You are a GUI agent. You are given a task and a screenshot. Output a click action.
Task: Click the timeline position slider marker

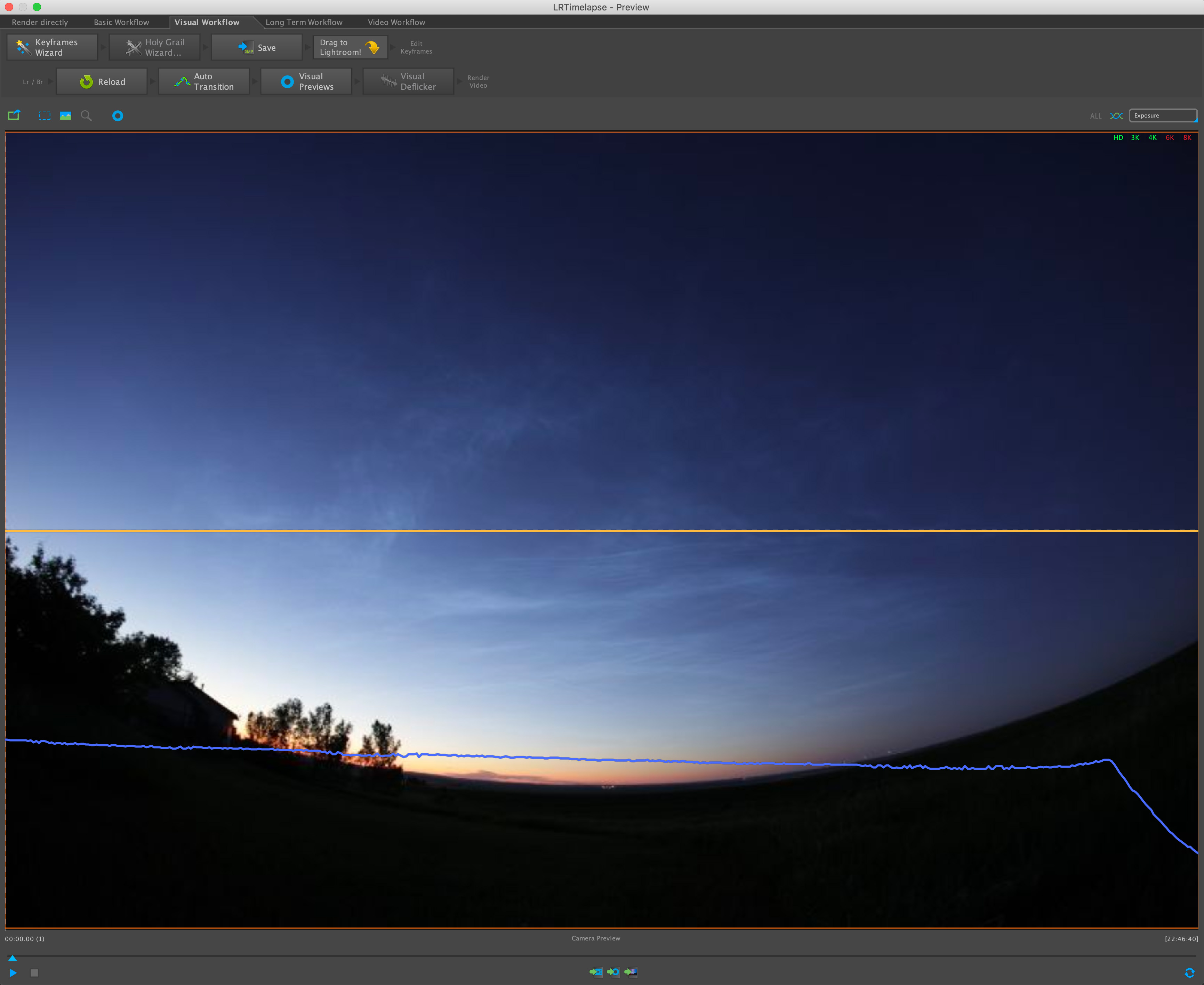tap(13, 958)
